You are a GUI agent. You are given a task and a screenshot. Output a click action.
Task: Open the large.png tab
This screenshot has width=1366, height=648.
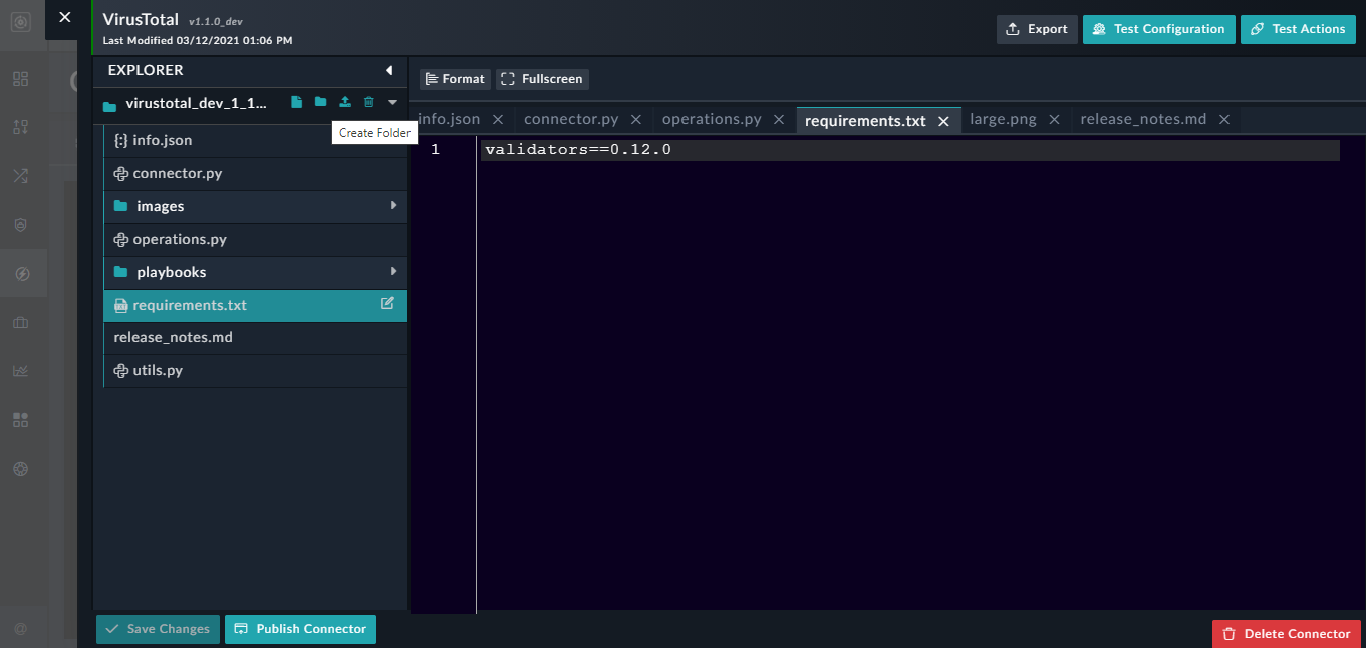click(x=1003, y=118)
